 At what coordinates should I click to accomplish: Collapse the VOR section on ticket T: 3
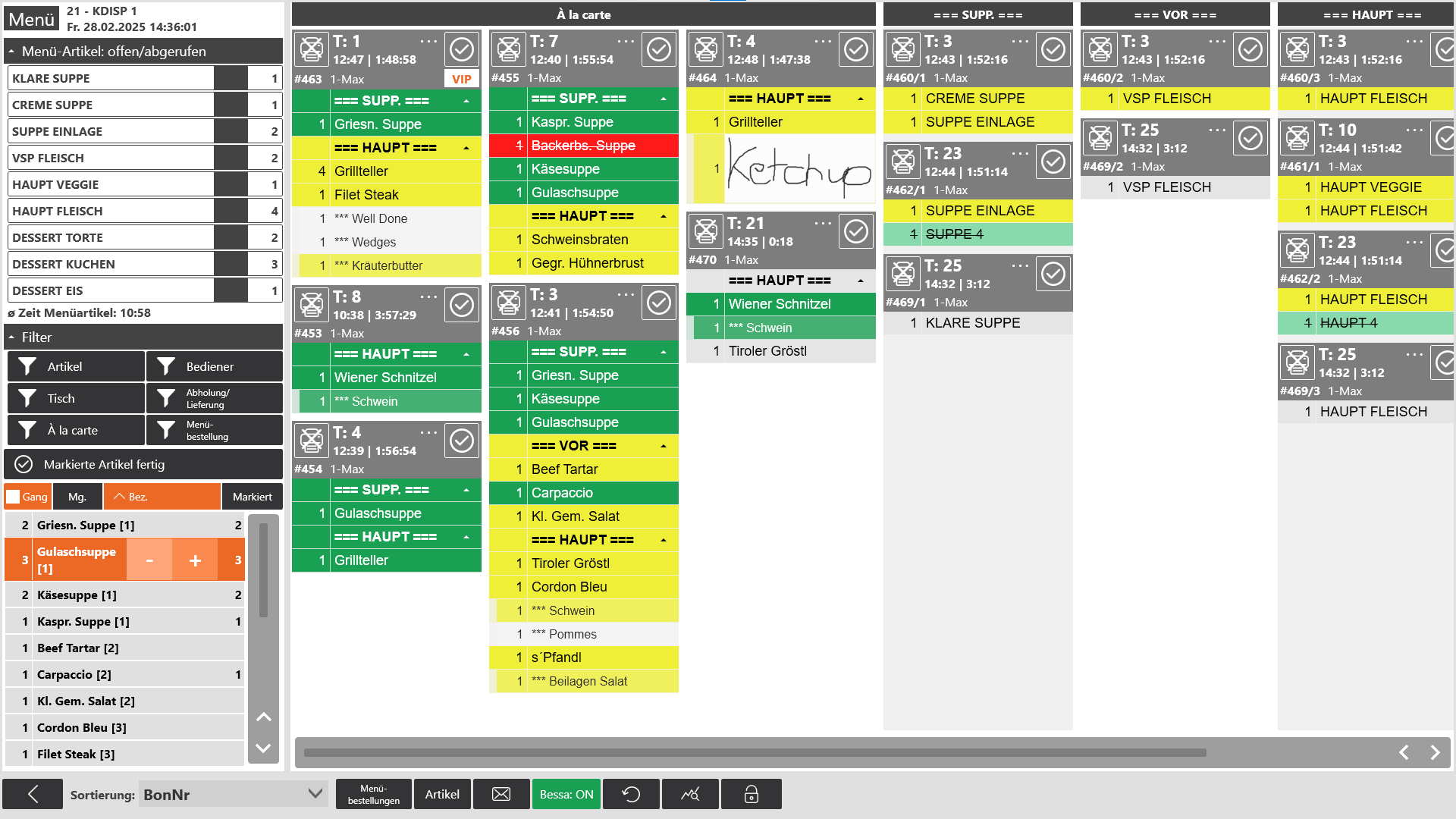coord(665,446)
